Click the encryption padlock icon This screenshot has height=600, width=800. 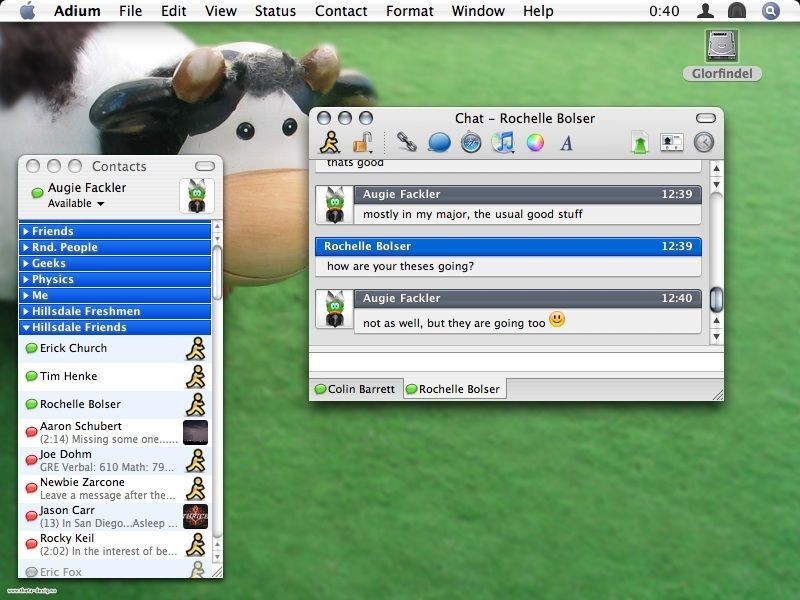[x=362, y=143]
